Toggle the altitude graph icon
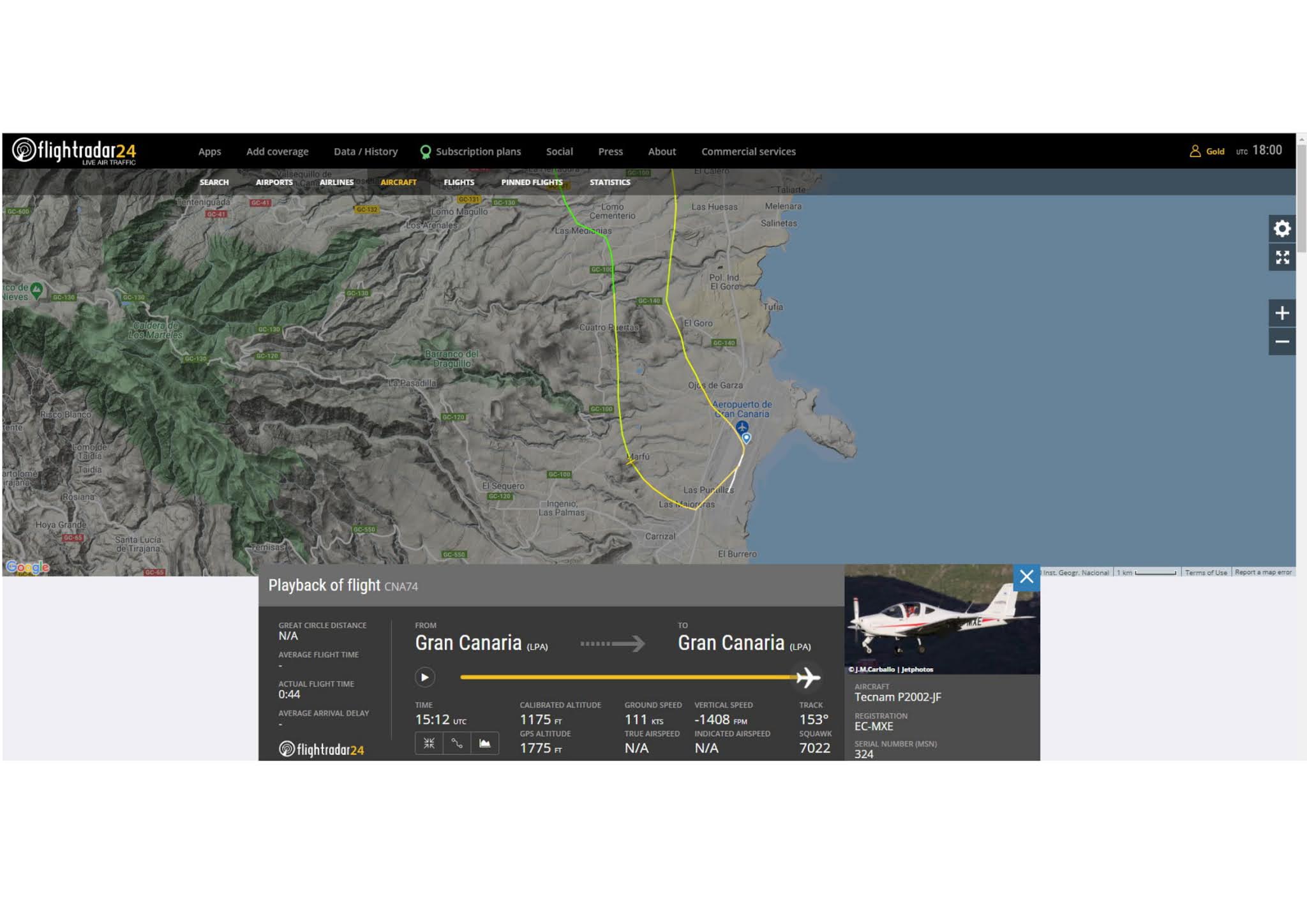 (x=485, y=743)
